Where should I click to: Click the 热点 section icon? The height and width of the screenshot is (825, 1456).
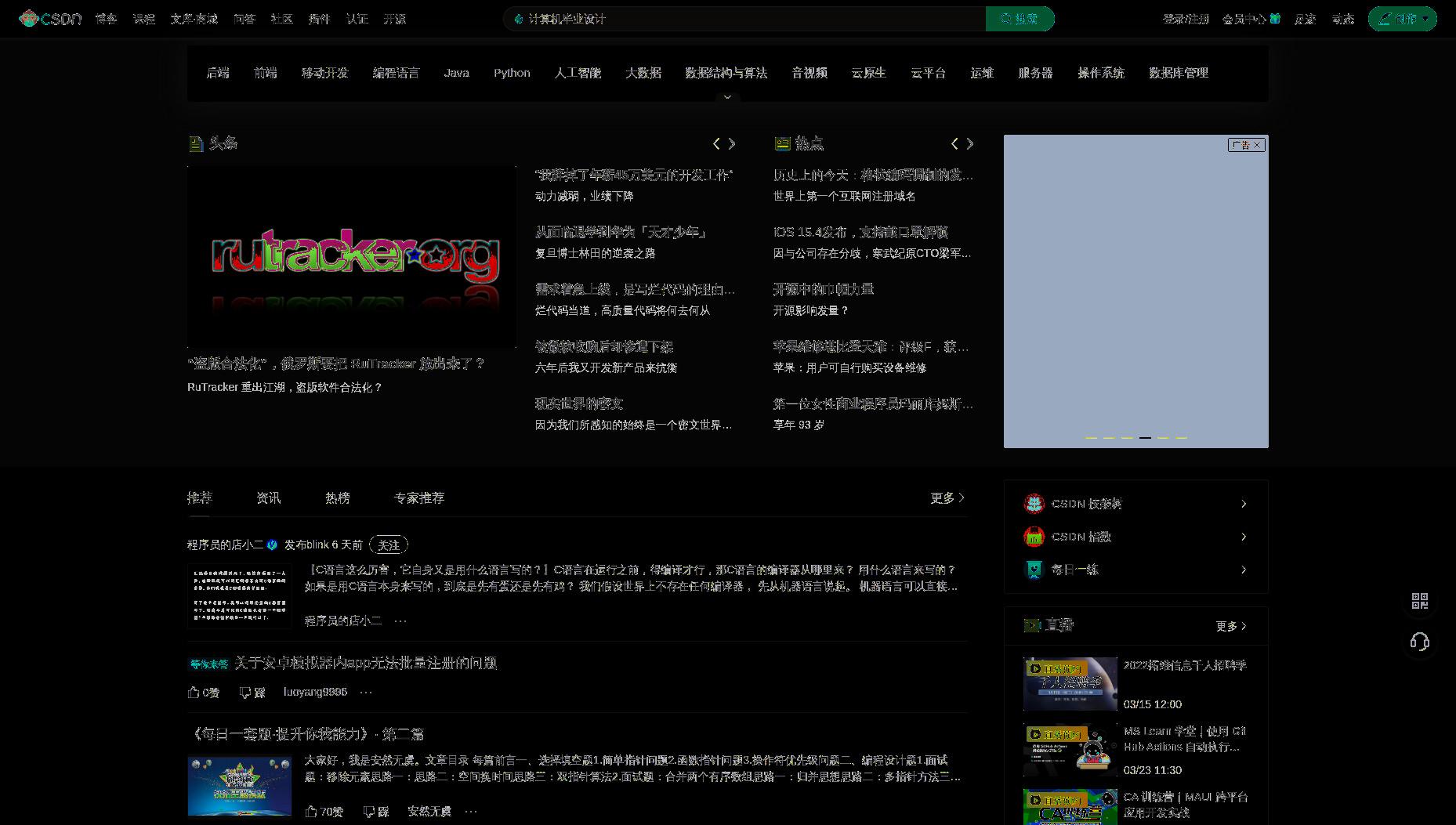[x=782, y=143]
